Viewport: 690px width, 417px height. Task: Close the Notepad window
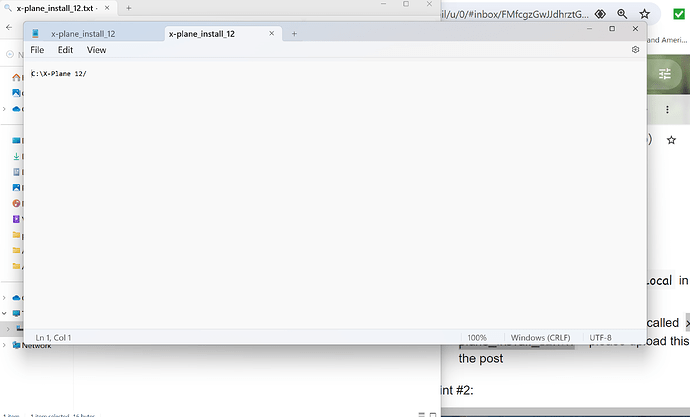[x=635, y=29]
